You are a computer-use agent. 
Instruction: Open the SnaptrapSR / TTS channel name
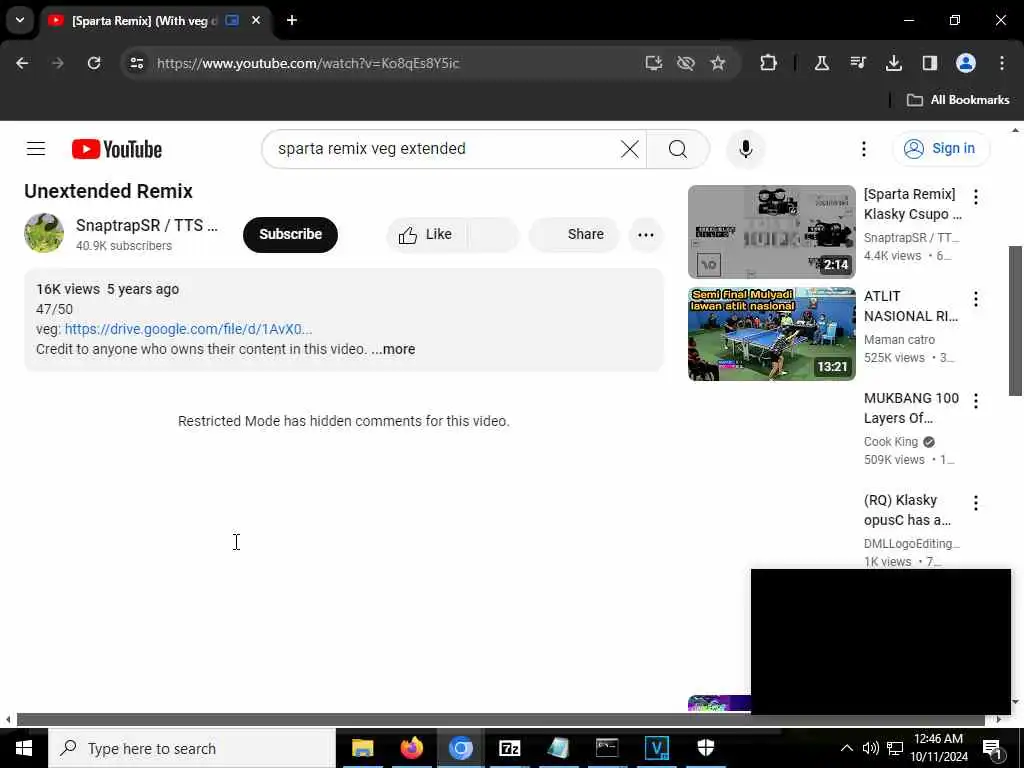pyautogui.click(x=147, y=225)
